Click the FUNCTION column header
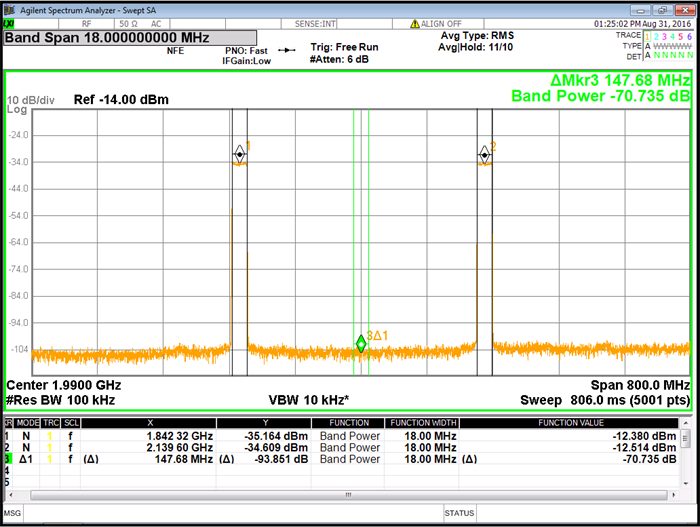Viewport: 700px width, 527px height. coord(349,423)
